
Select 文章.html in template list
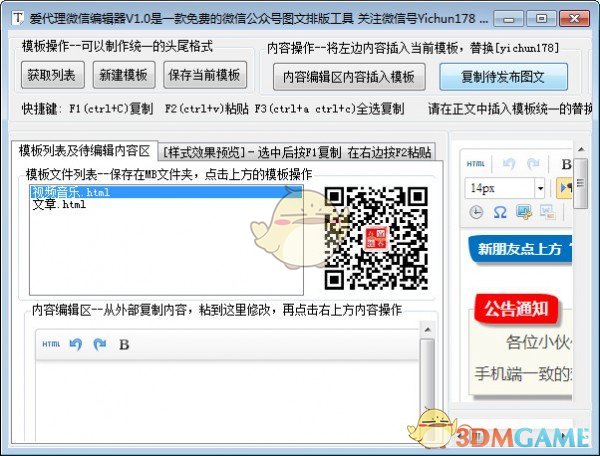point(166,204)
